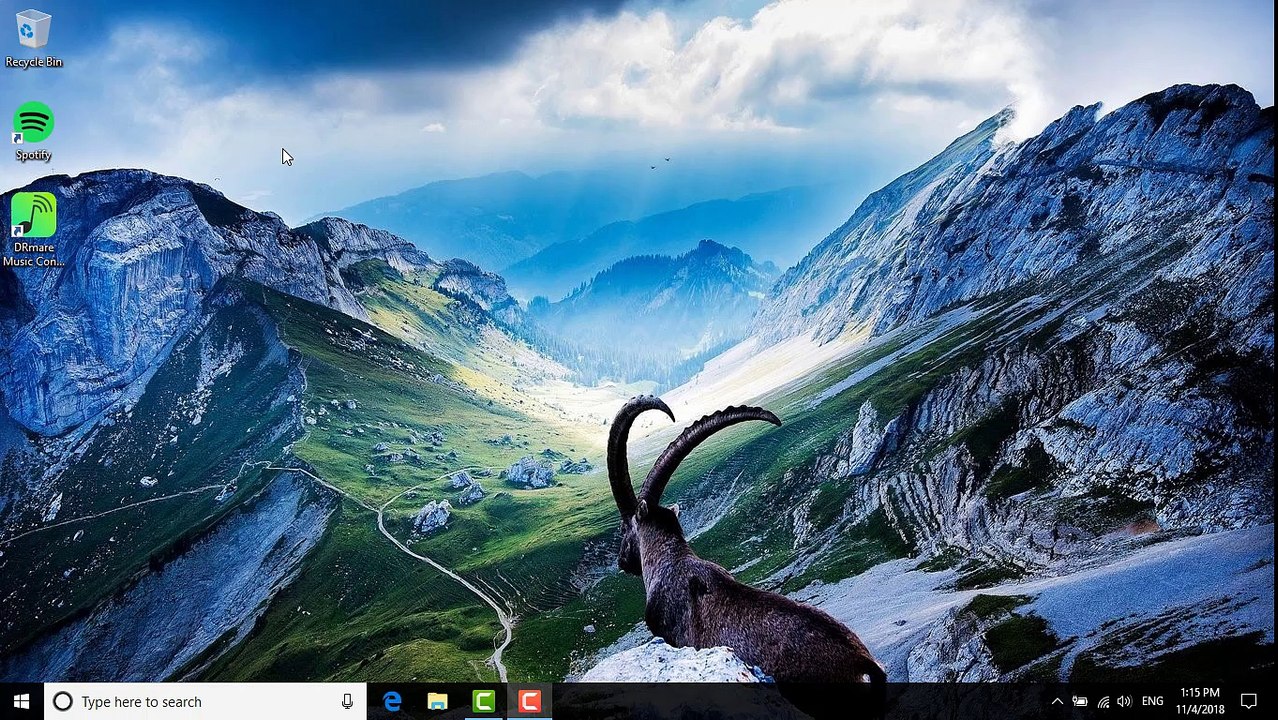
Task: Show hidden system tray icons
Action: [x=1057, y=702]
